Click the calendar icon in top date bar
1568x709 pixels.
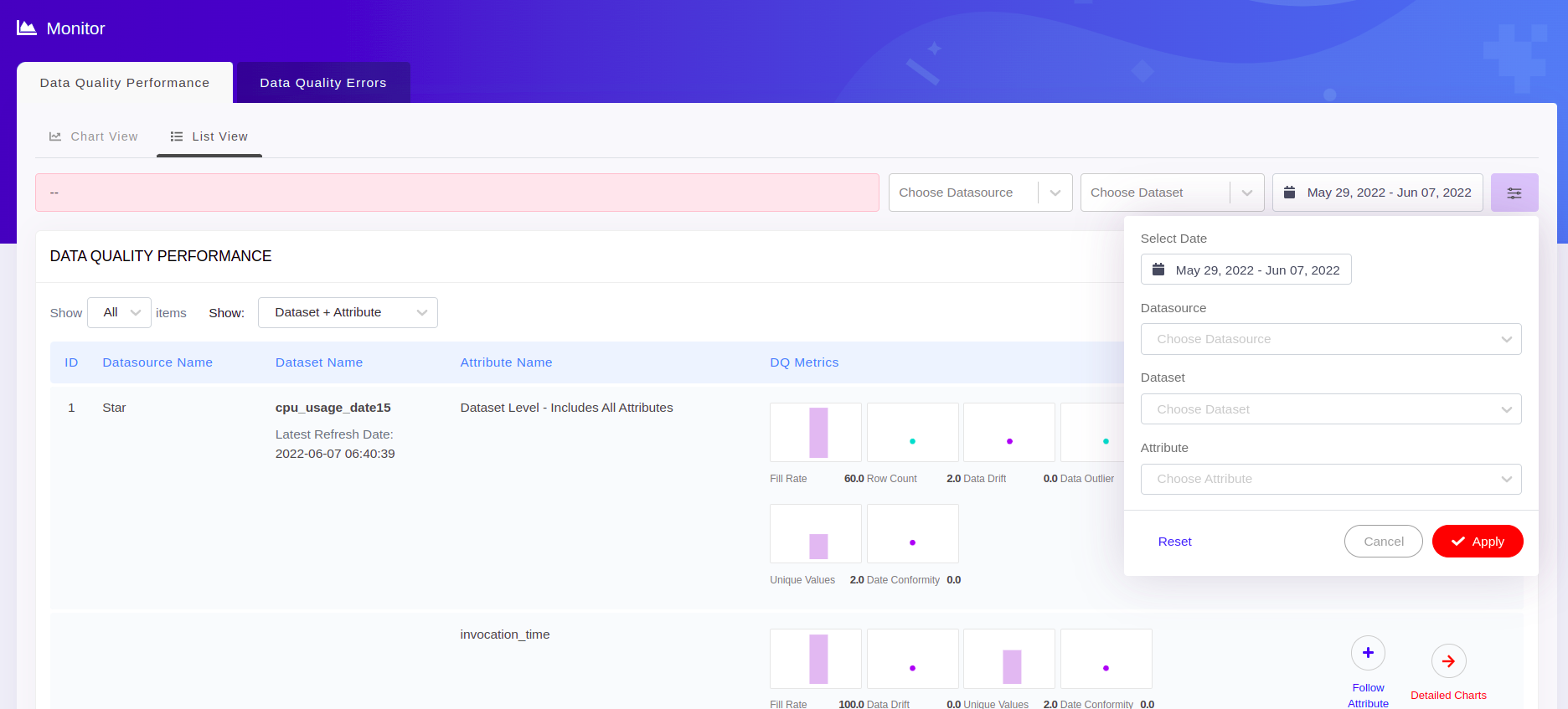coord(1290,193)
